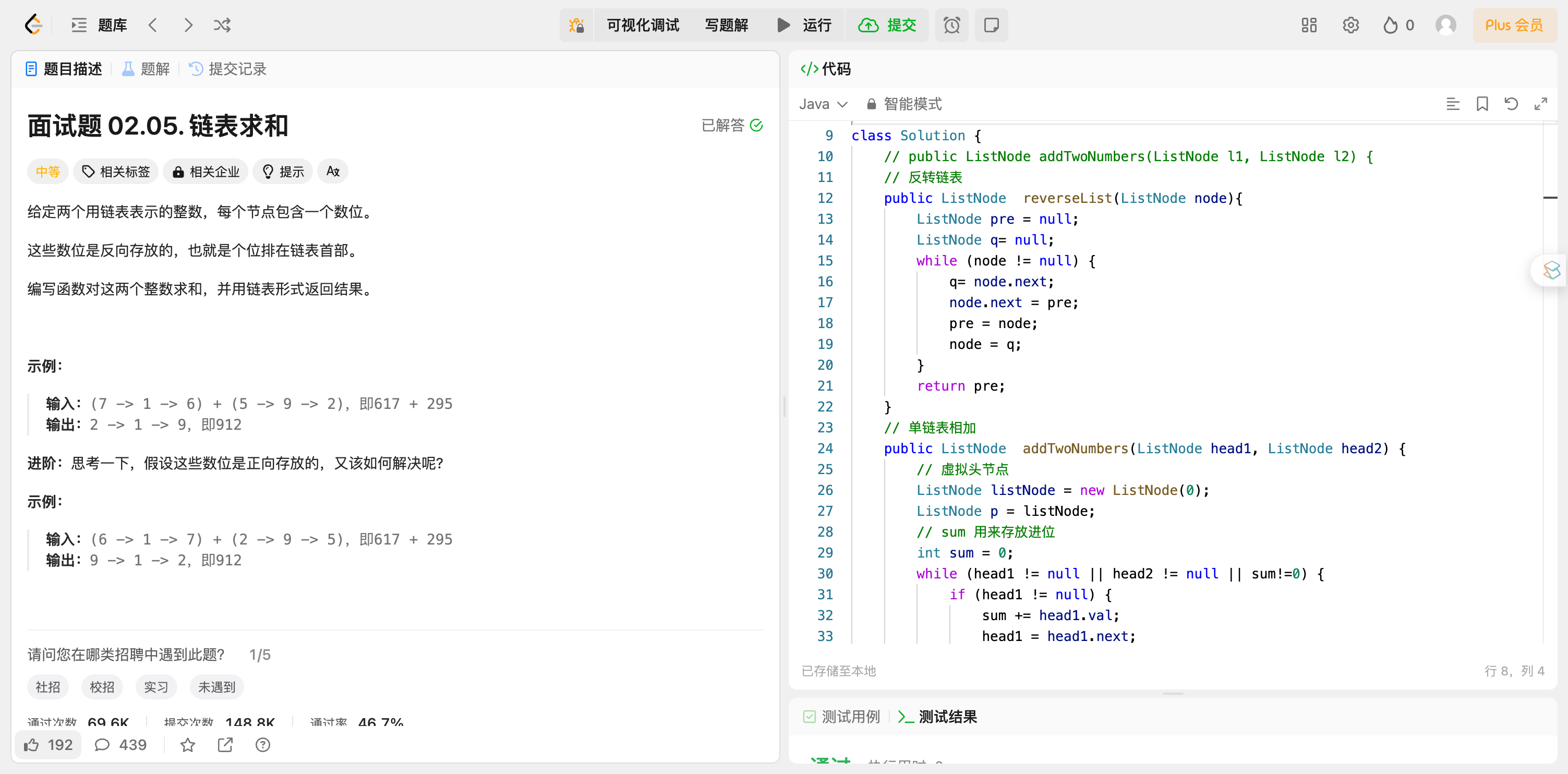
Task: Click the editor minimap scrollbar marker
Action: click(x=1550, y=198)
